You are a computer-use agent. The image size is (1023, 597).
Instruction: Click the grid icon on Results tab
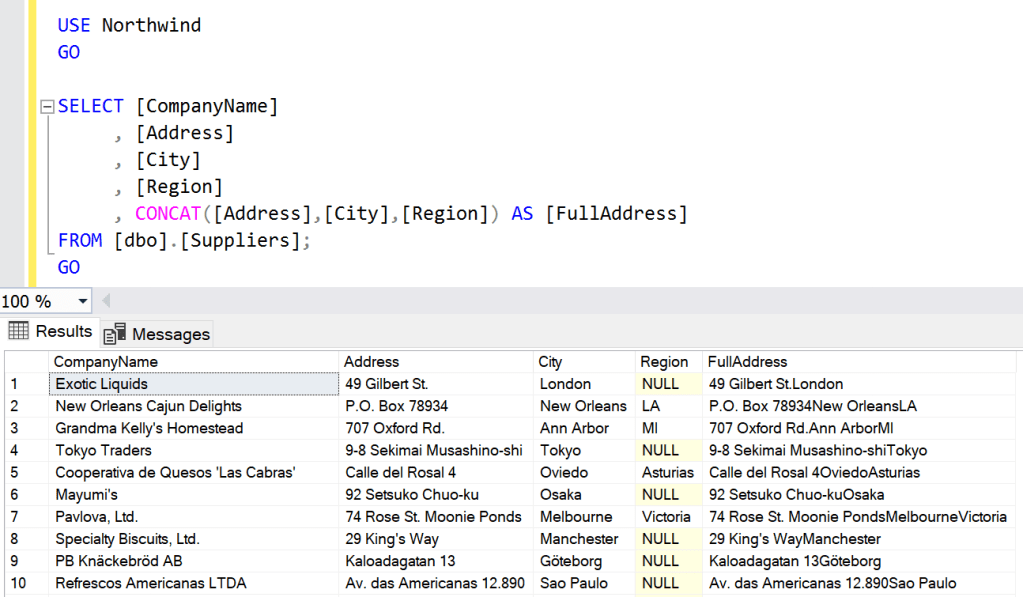(18, 331)
